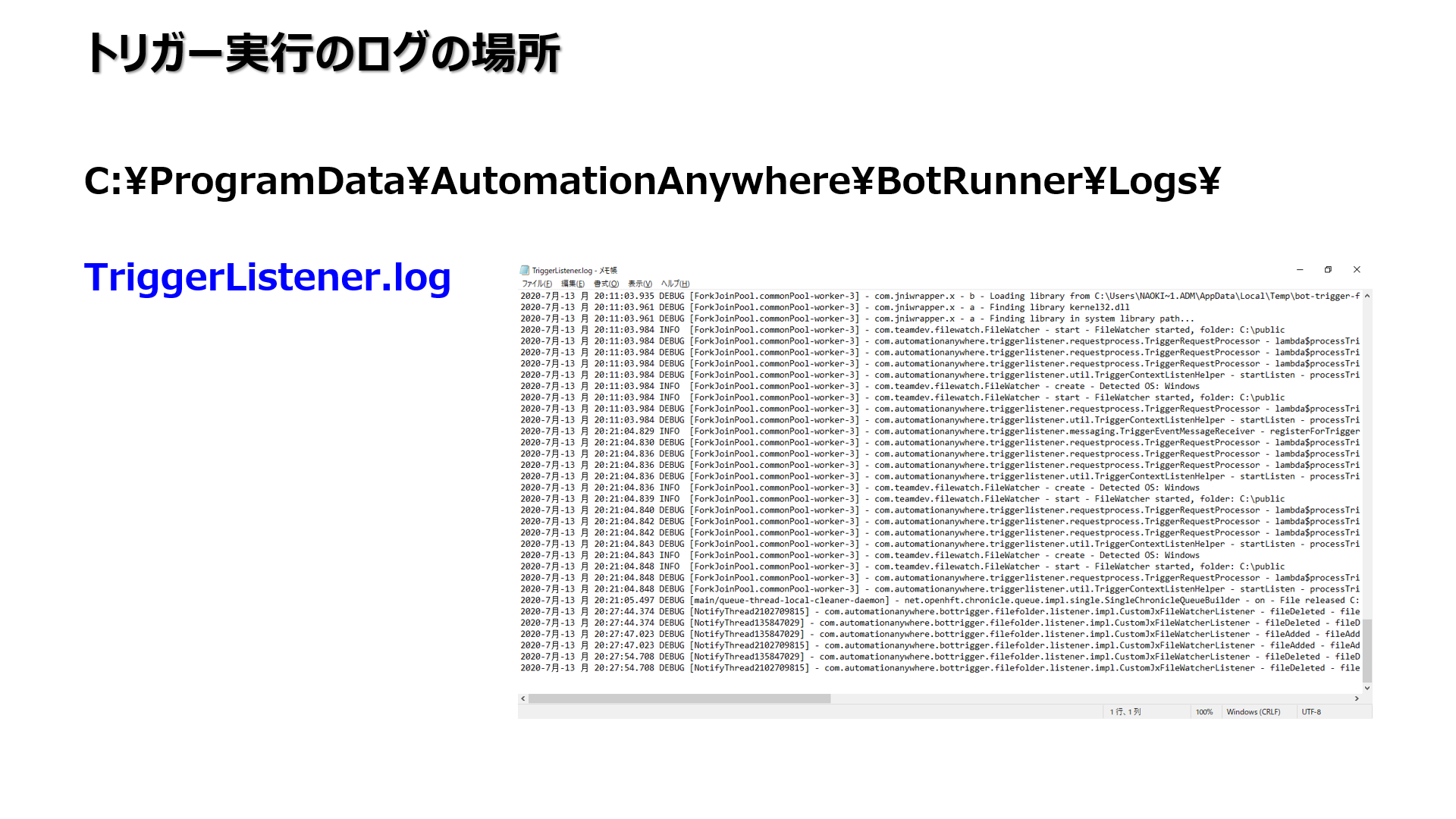1456x819 pixels.
Task: Click the line 'Finding library in system library path...'
Action: (857, 318)
